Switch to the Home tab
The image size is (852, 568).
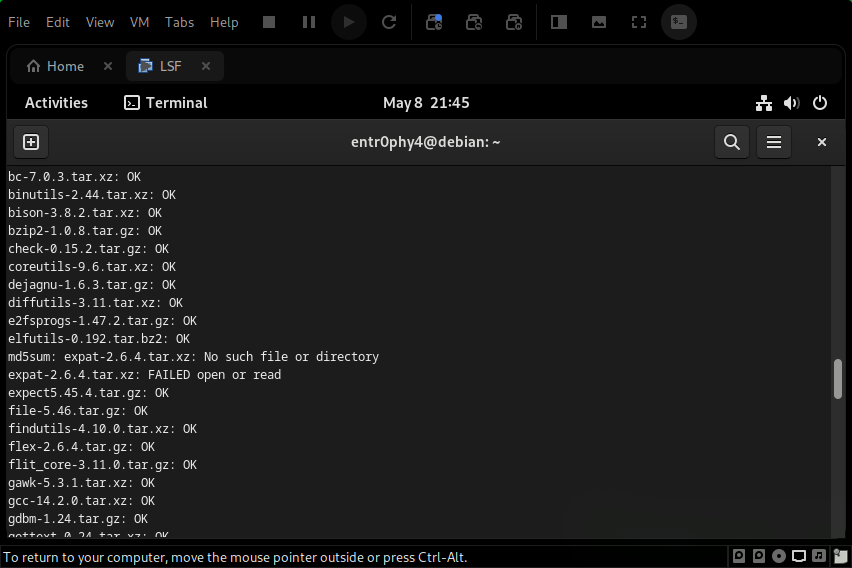(56, 66)
